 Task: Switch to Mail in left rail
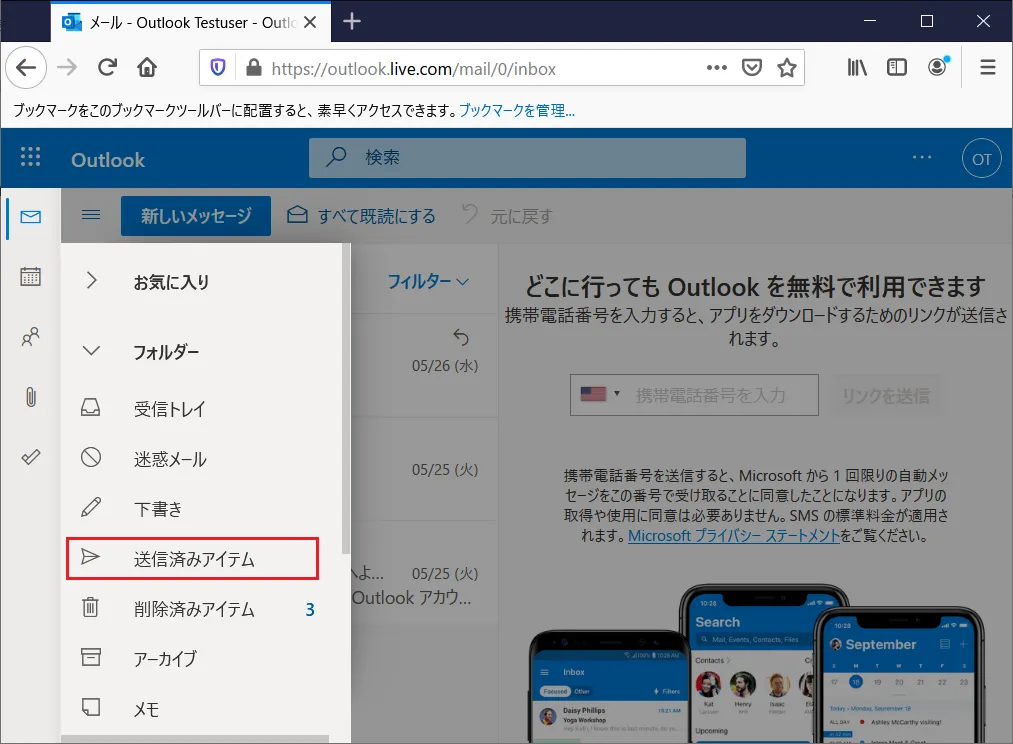pyautogui.click(x=30, y=217)
